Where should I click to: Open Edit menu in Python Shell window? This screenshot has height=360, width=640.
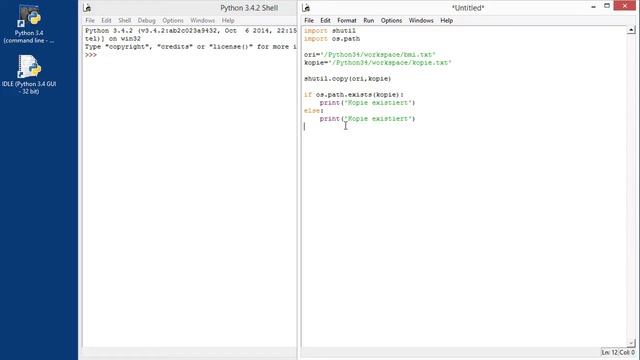click(106, 20)
